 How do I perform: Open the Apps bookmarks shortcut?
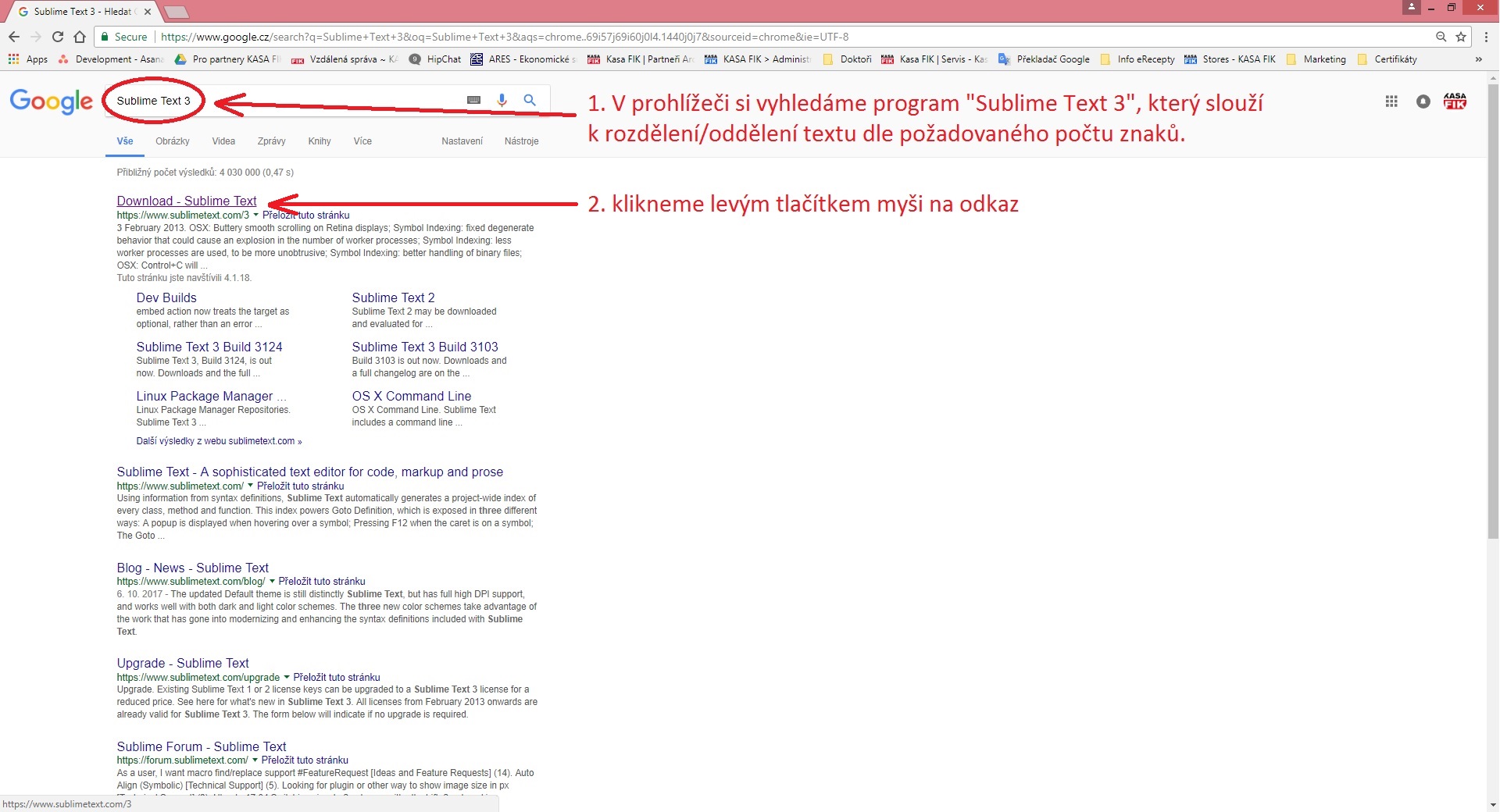pos(28,59)
